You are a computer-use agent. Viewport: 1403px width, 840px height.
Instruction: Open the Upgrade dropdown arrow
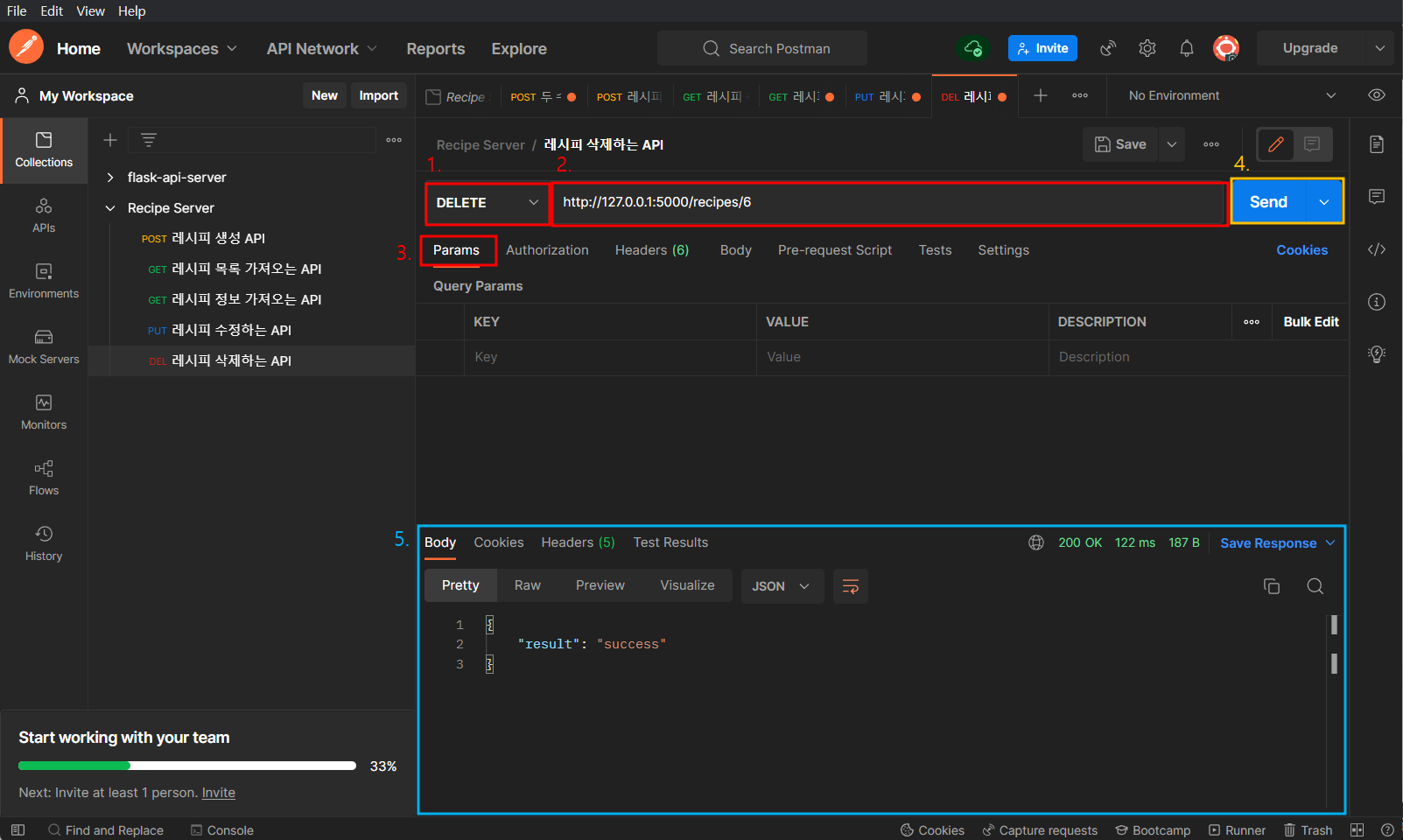[1379, 48]
